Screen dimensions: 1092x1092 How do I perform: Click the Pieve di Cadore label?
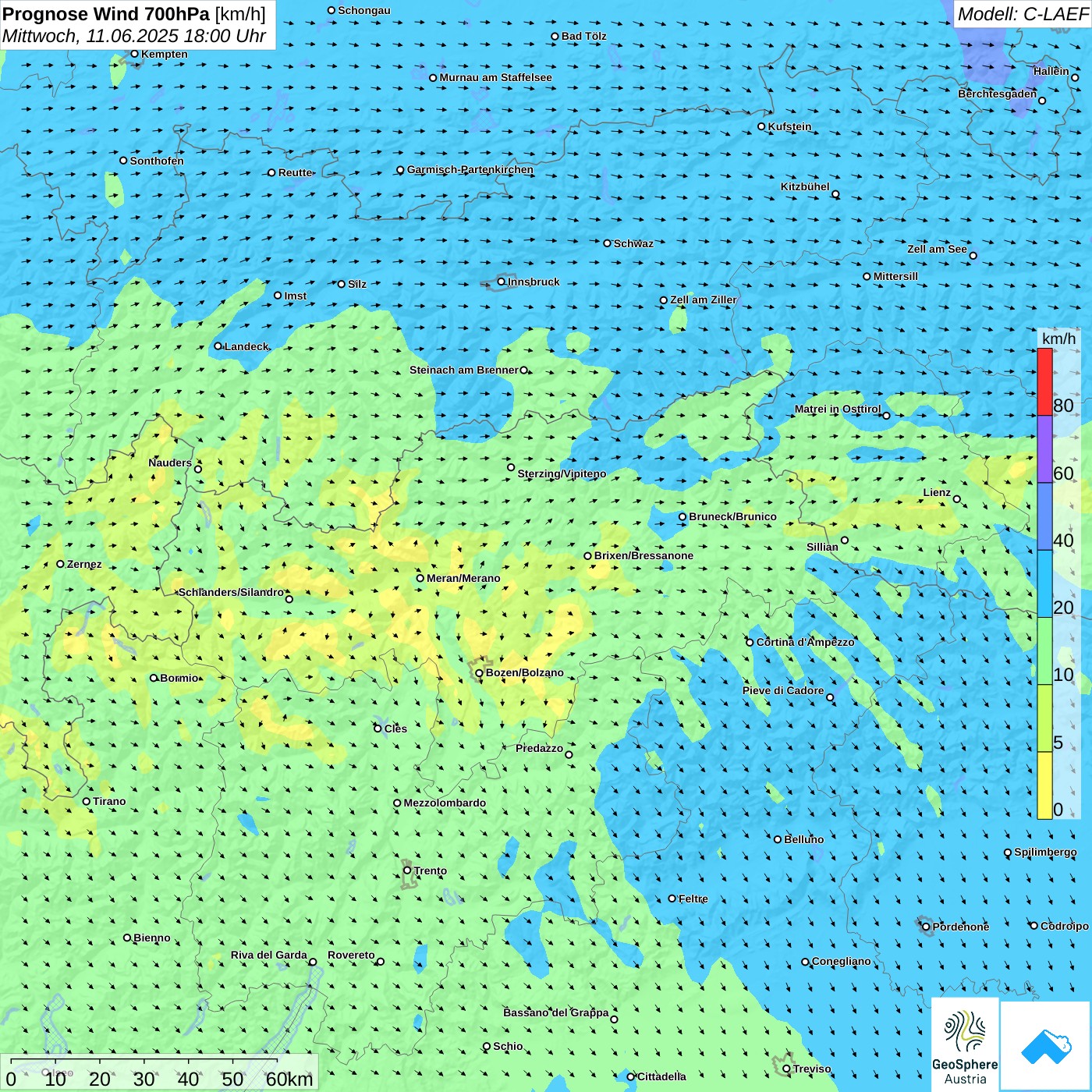pos(783,690)
